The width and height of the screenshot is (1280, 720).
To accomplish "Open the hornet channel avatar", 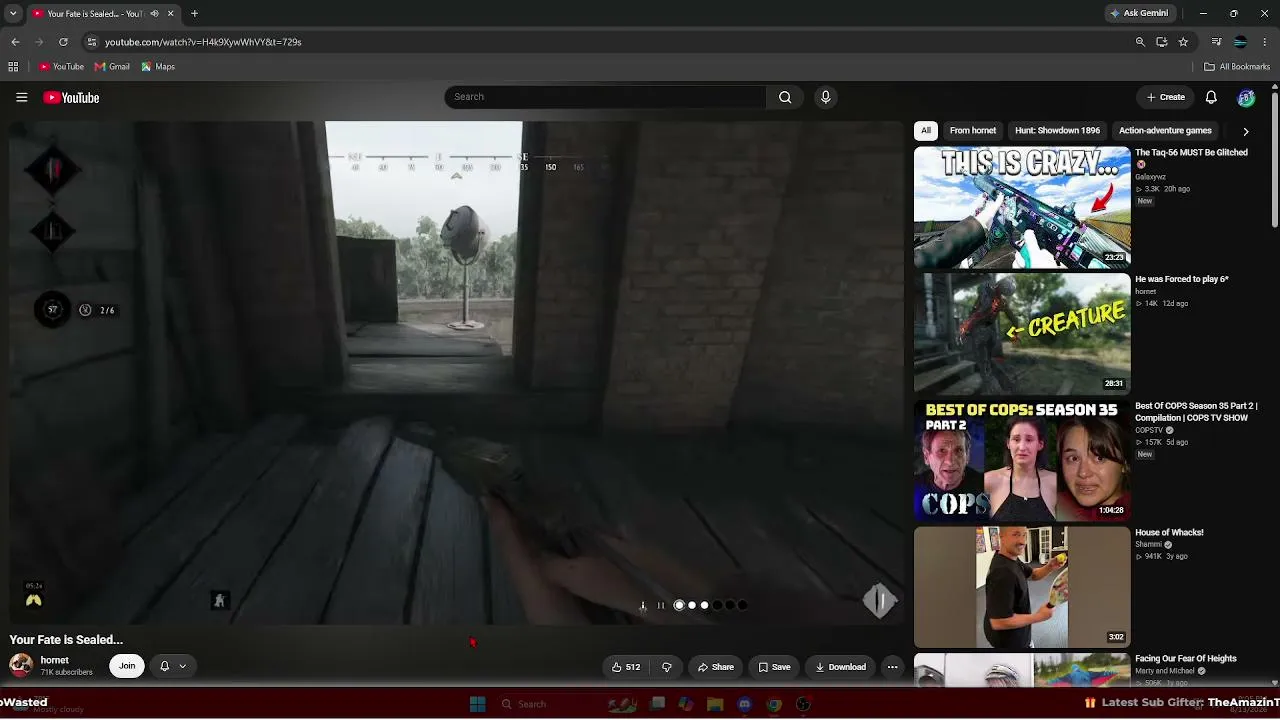I will pyautogui.click(x=21, y=665).
